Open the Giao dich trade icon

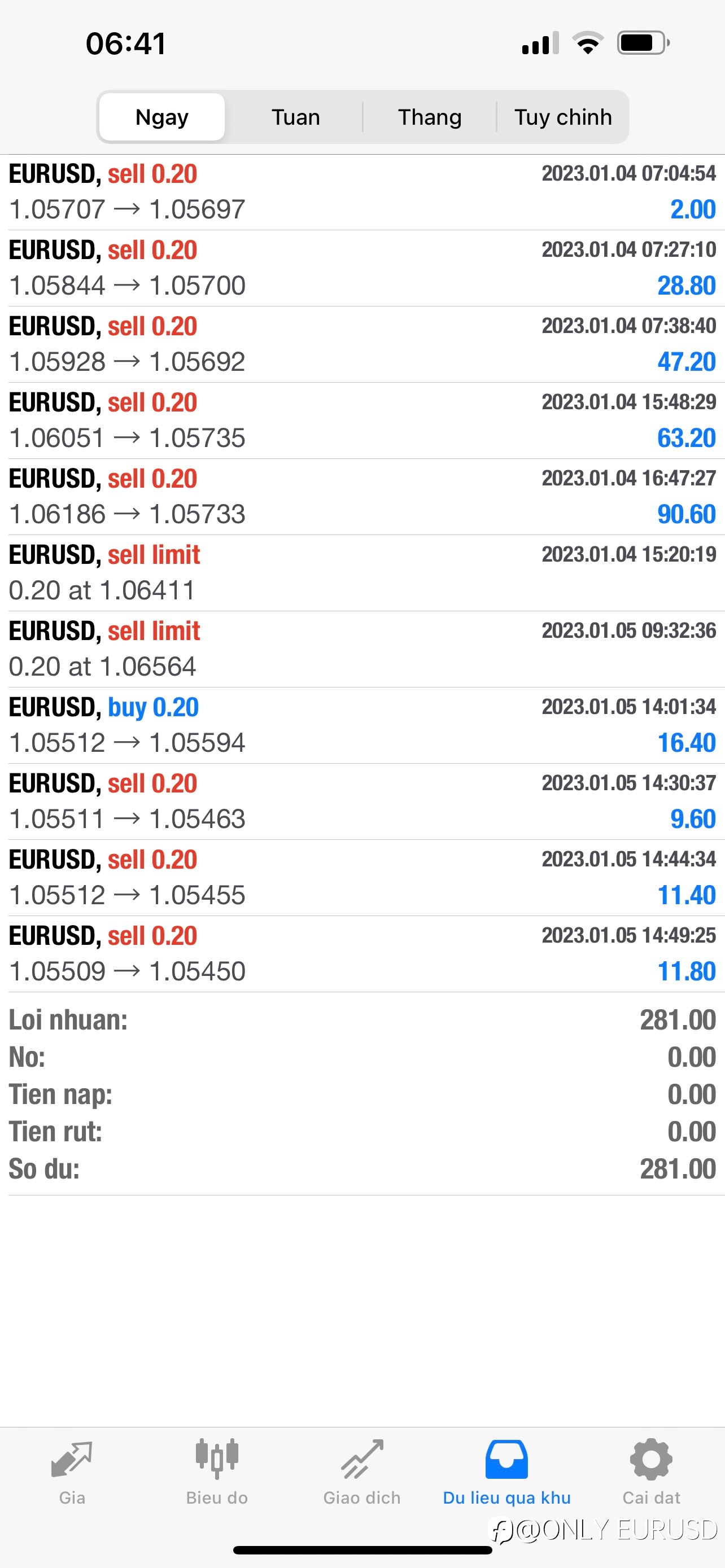coord(362,1459)
